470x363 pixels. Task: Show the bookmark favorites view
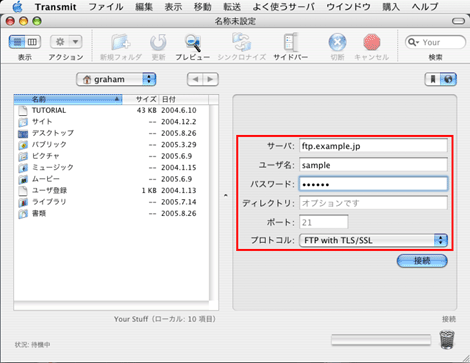pyautogui.click(x=432, y=79)
